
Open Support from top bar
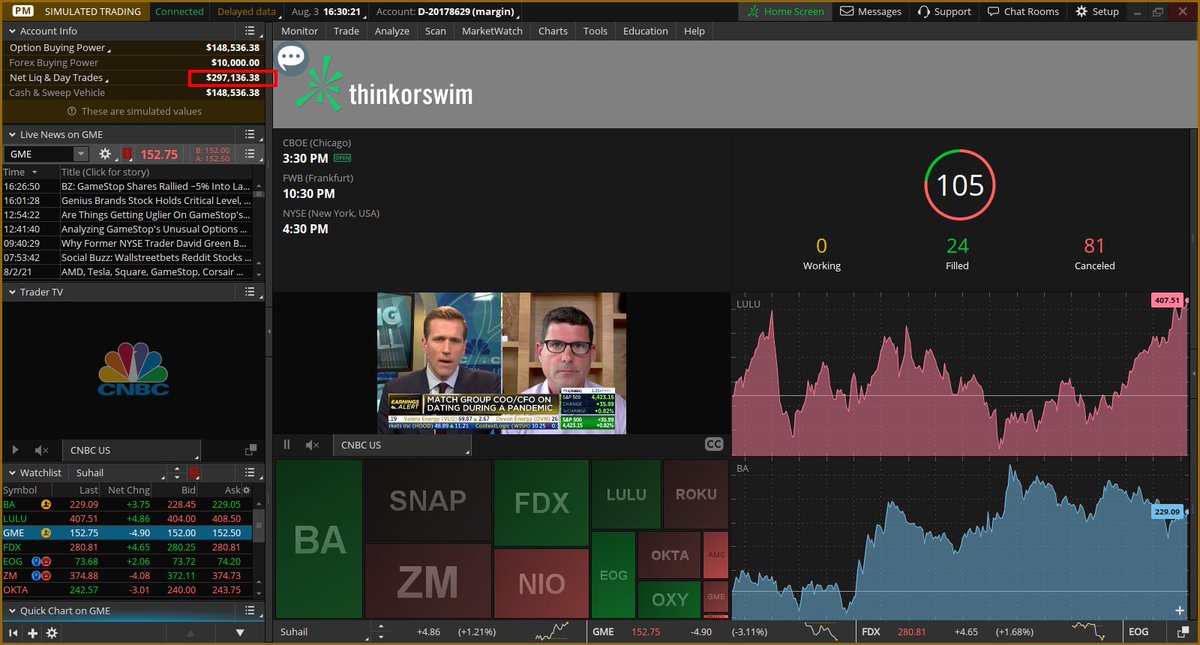point(943,11)
